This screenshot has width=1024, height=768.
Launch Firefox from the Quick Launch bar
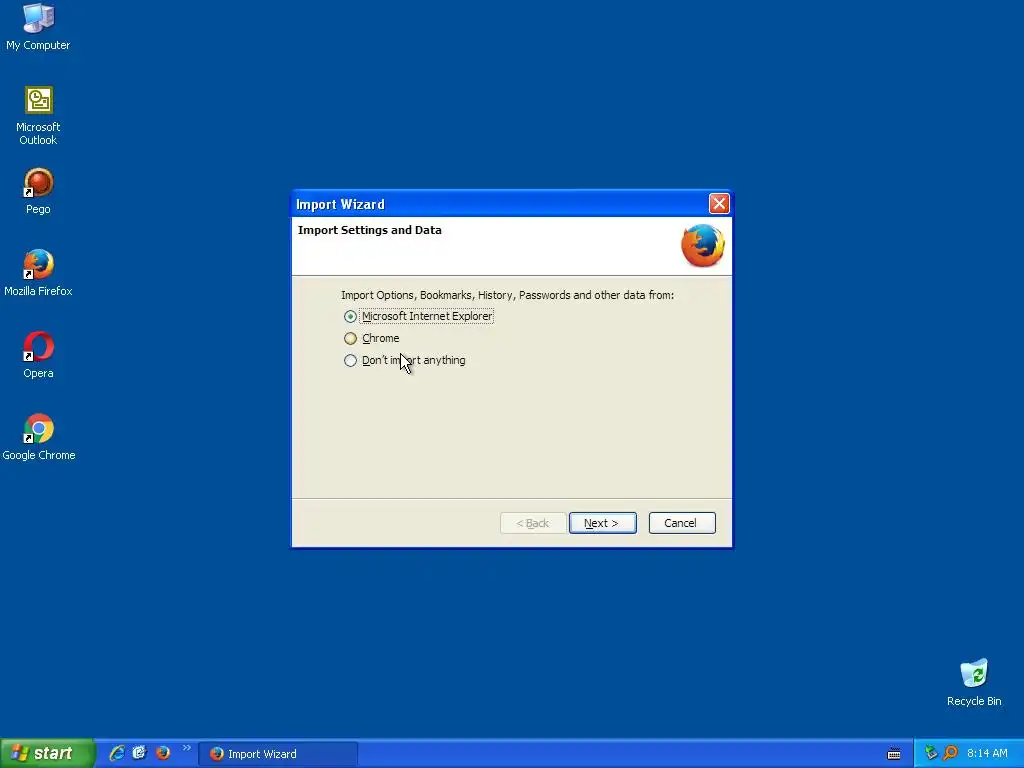tap(163, 753)
